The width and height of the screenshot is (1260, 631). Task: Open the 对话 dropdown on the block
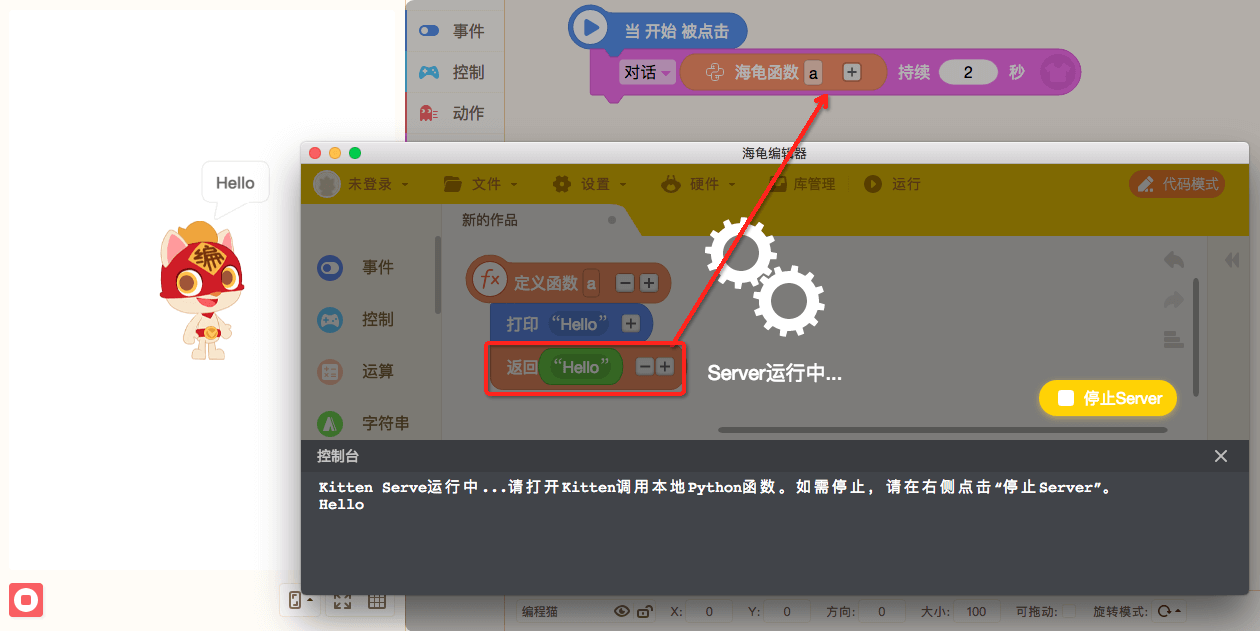647,72
